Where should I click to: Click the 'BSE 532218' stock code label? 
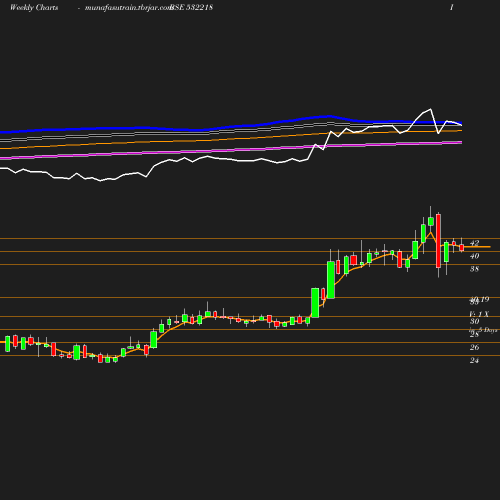[192, 8]
